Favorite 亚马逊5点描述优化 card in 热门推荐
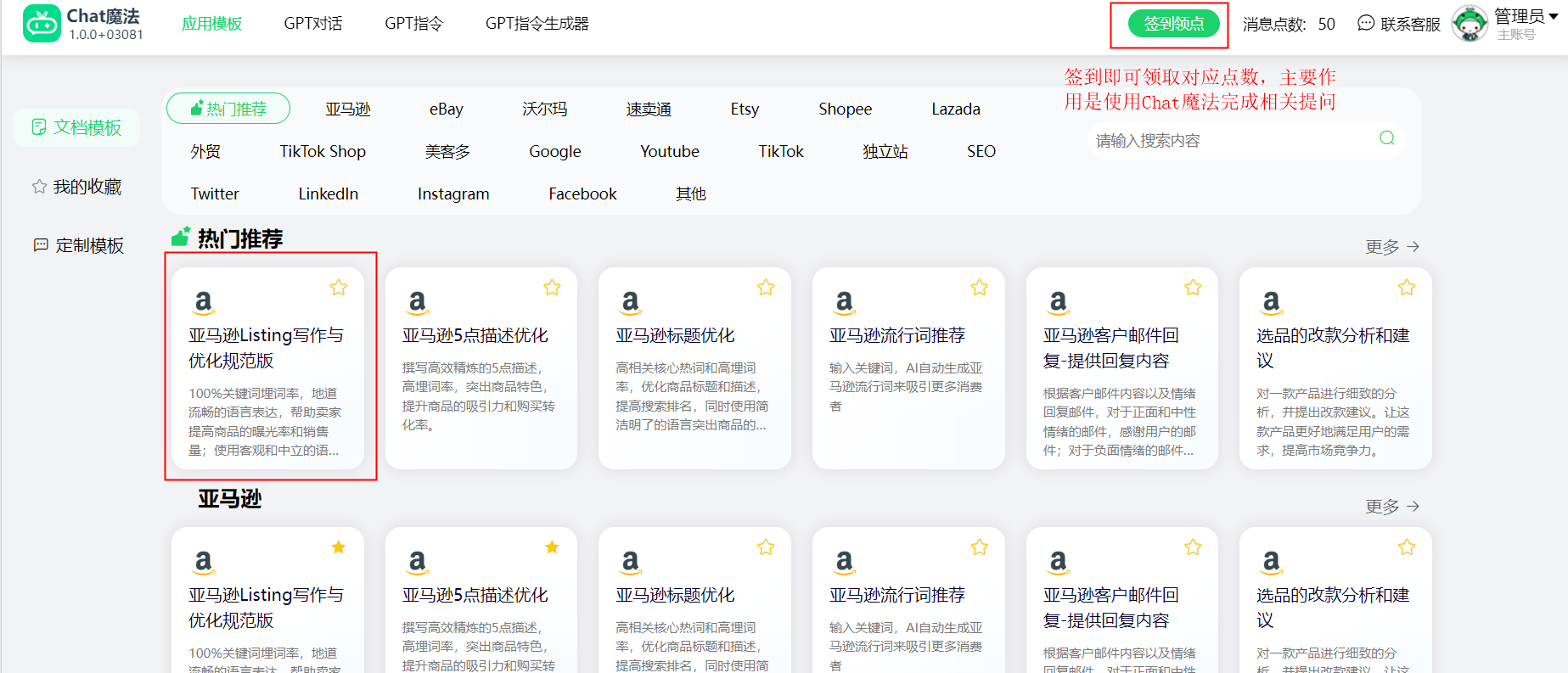Viewport: 1568px width, 673px height. 552,288
